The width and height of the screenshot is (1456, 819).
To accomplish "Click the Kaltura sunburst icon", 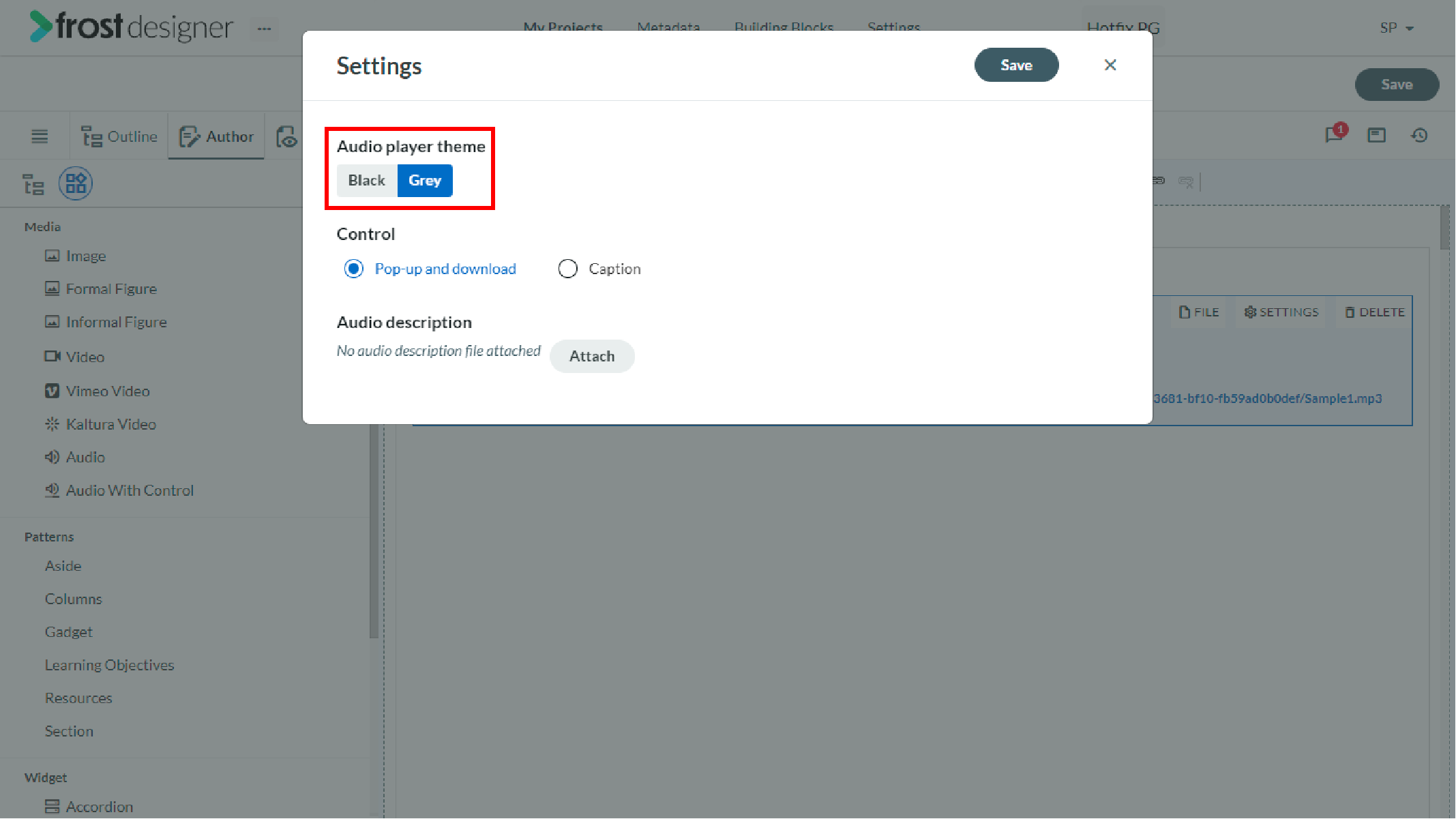I will pyautogui.click(x=52, y=424).
